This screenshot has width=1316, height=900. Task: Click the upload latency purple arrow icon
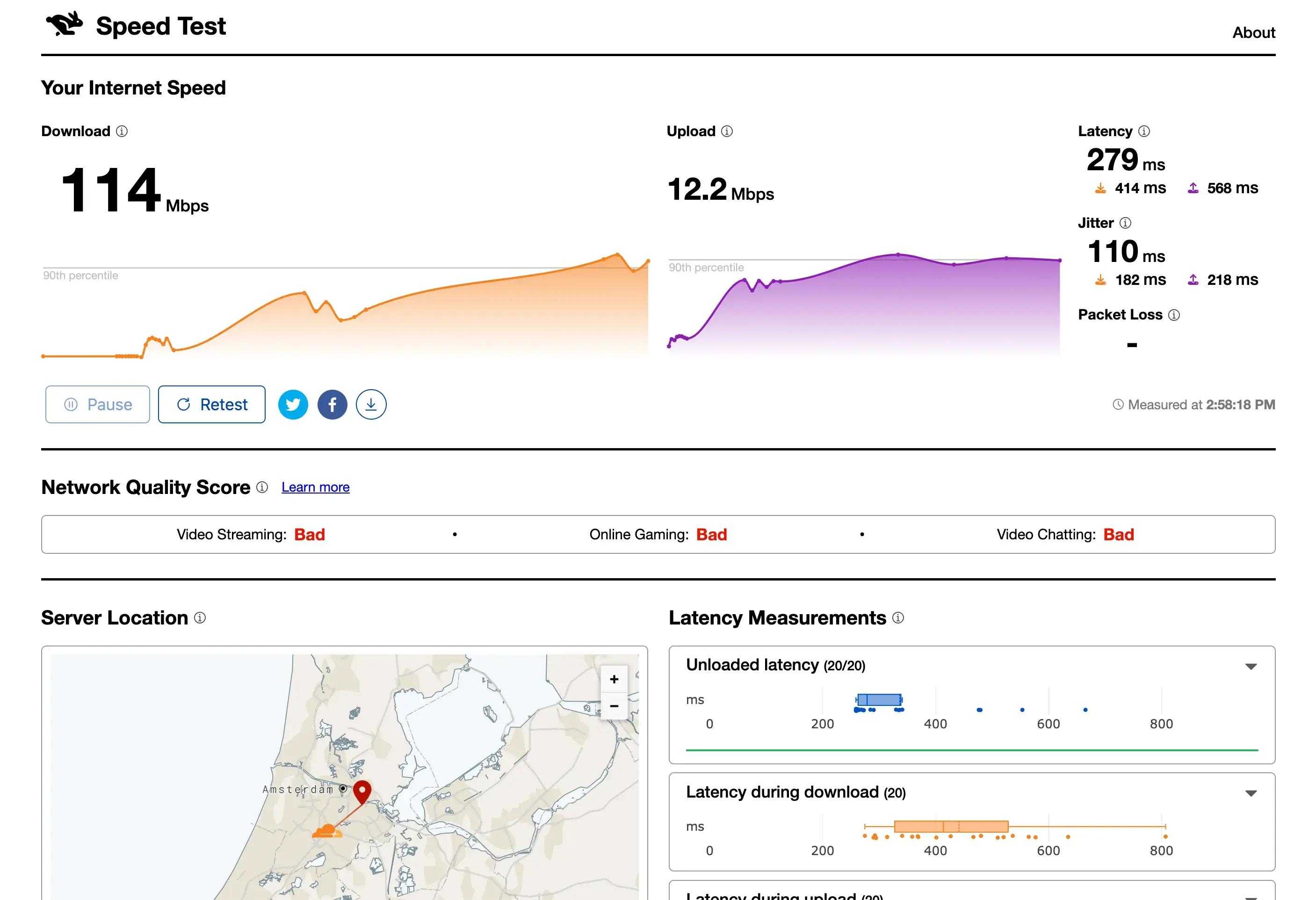click(x=1193, y=188)
